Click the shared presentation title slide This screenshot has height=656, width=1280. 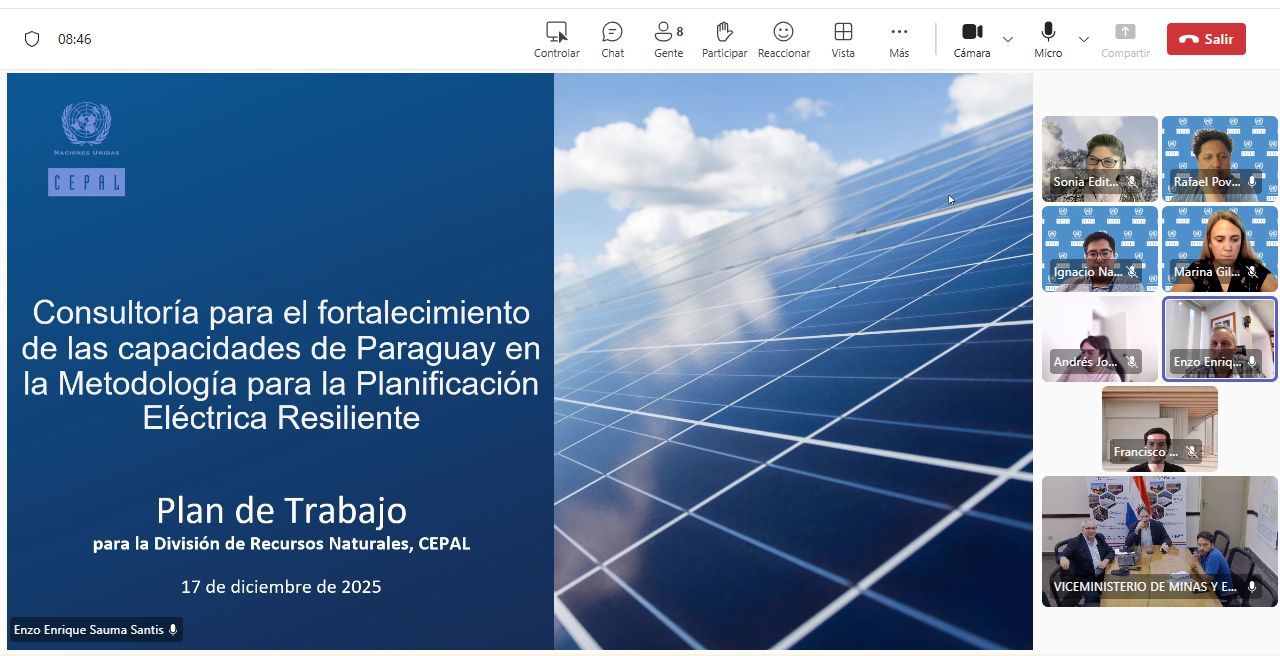[519, 360]
